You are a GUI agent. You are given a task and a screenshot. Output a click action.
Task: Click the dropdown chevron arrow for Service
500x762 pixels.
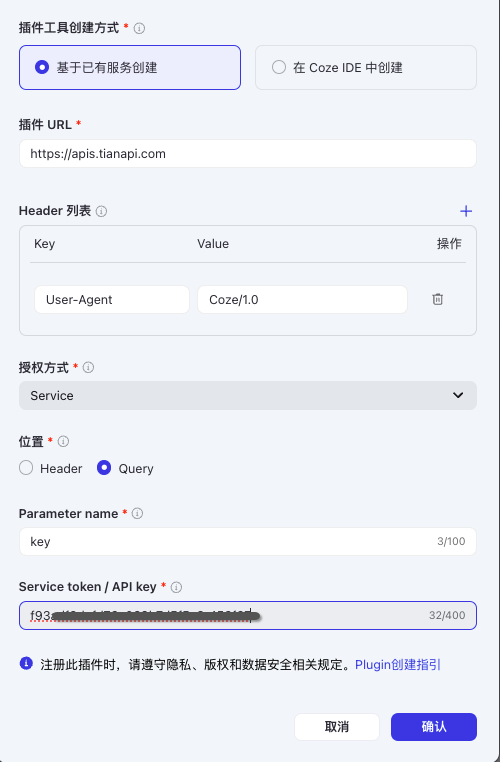(x=458, y=395)
